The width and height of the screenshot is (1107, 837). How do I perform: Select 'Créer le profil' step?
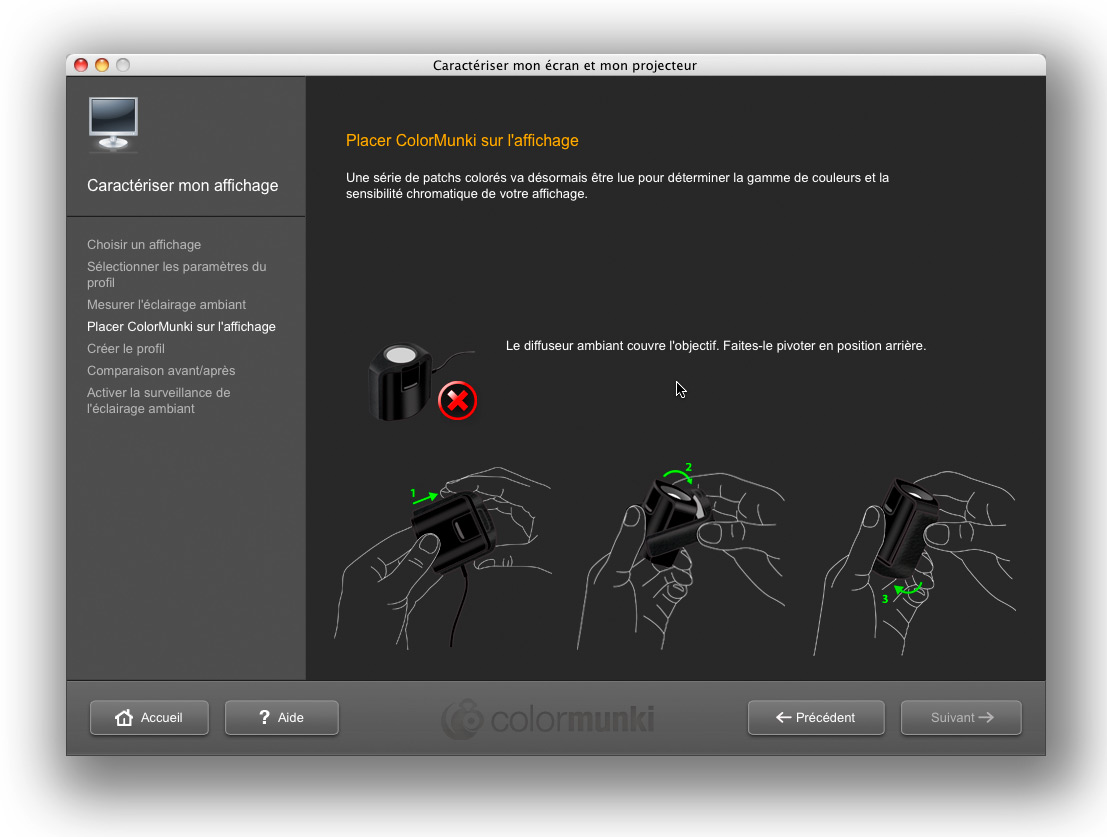coord(126,348)
